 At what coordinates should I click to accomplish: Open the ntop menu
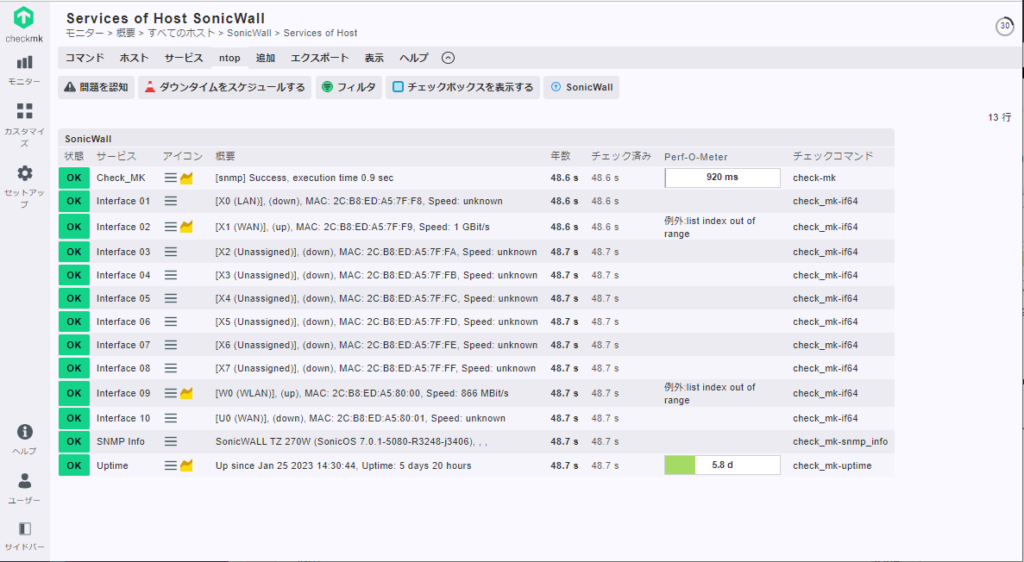(230, 57)
